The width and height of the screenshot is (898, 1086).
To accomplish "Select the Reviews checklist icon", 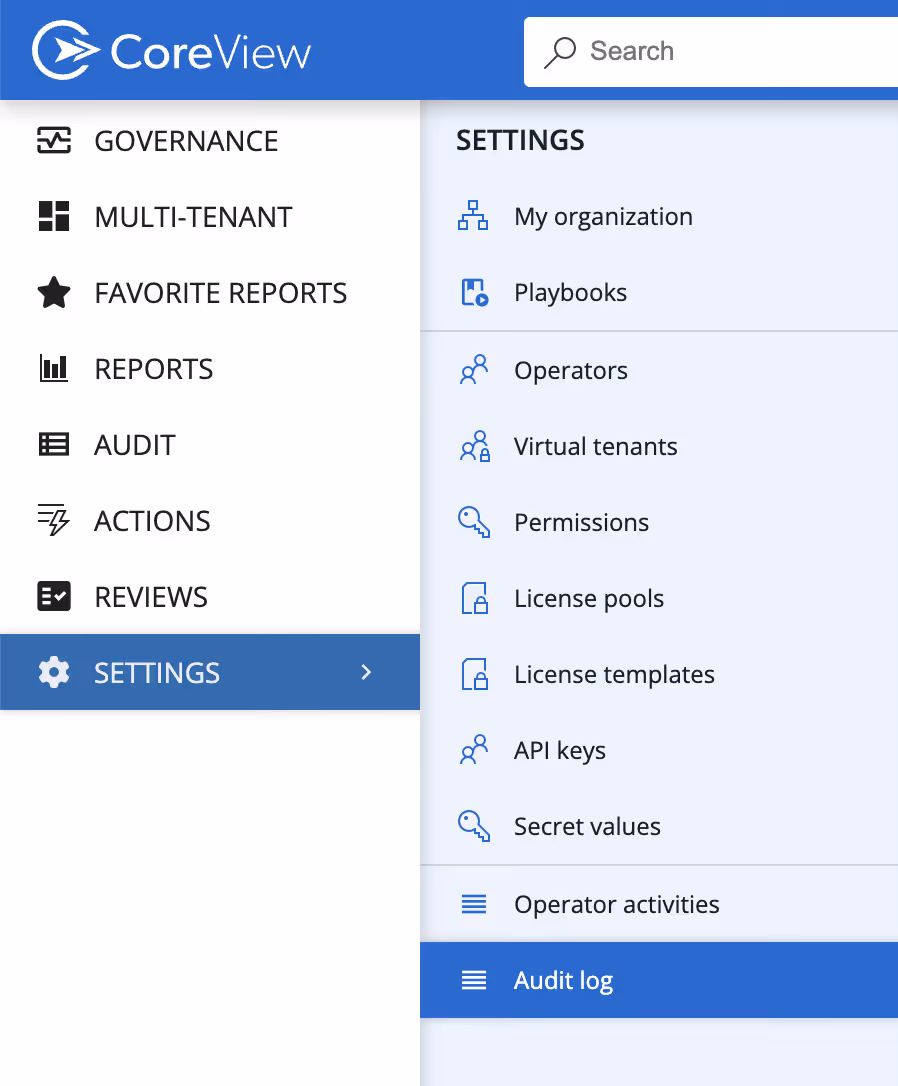I will click(x=54, y=597).
